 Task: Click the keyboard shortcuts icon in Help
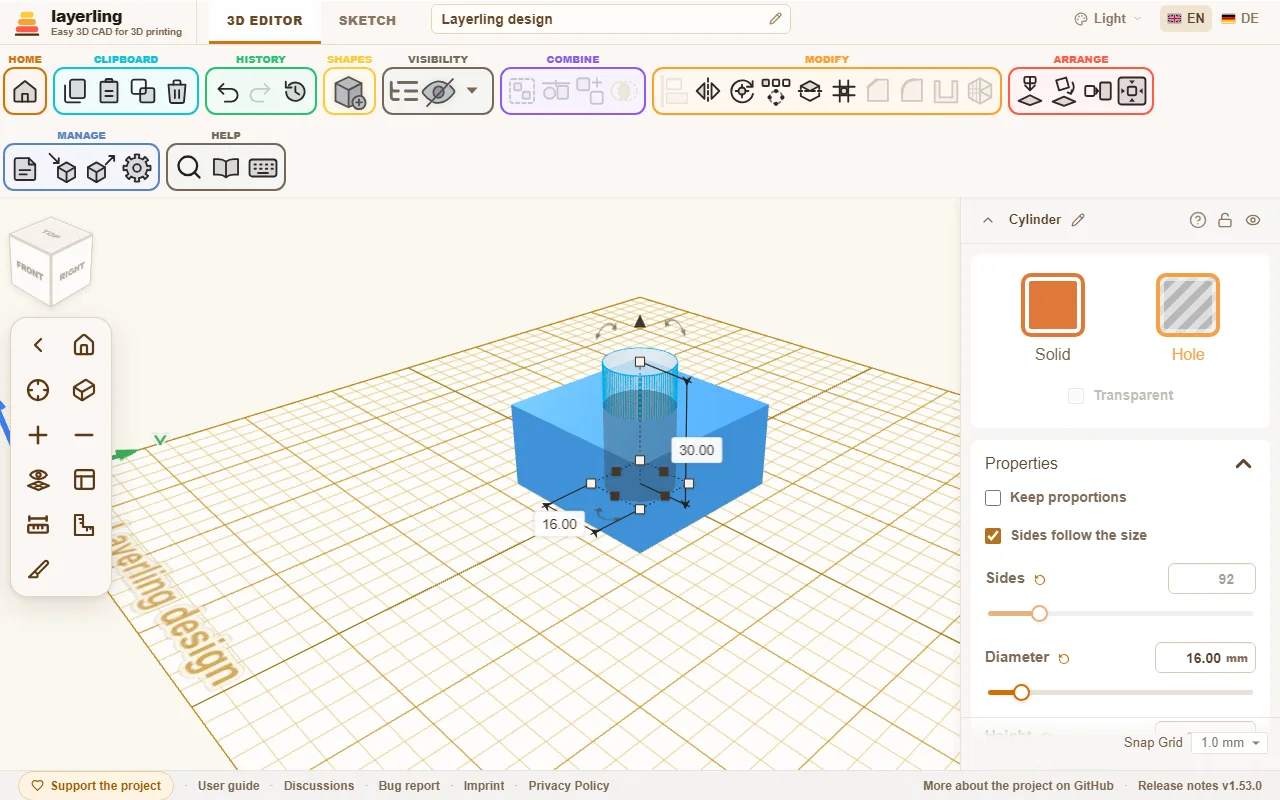[263, 168]
